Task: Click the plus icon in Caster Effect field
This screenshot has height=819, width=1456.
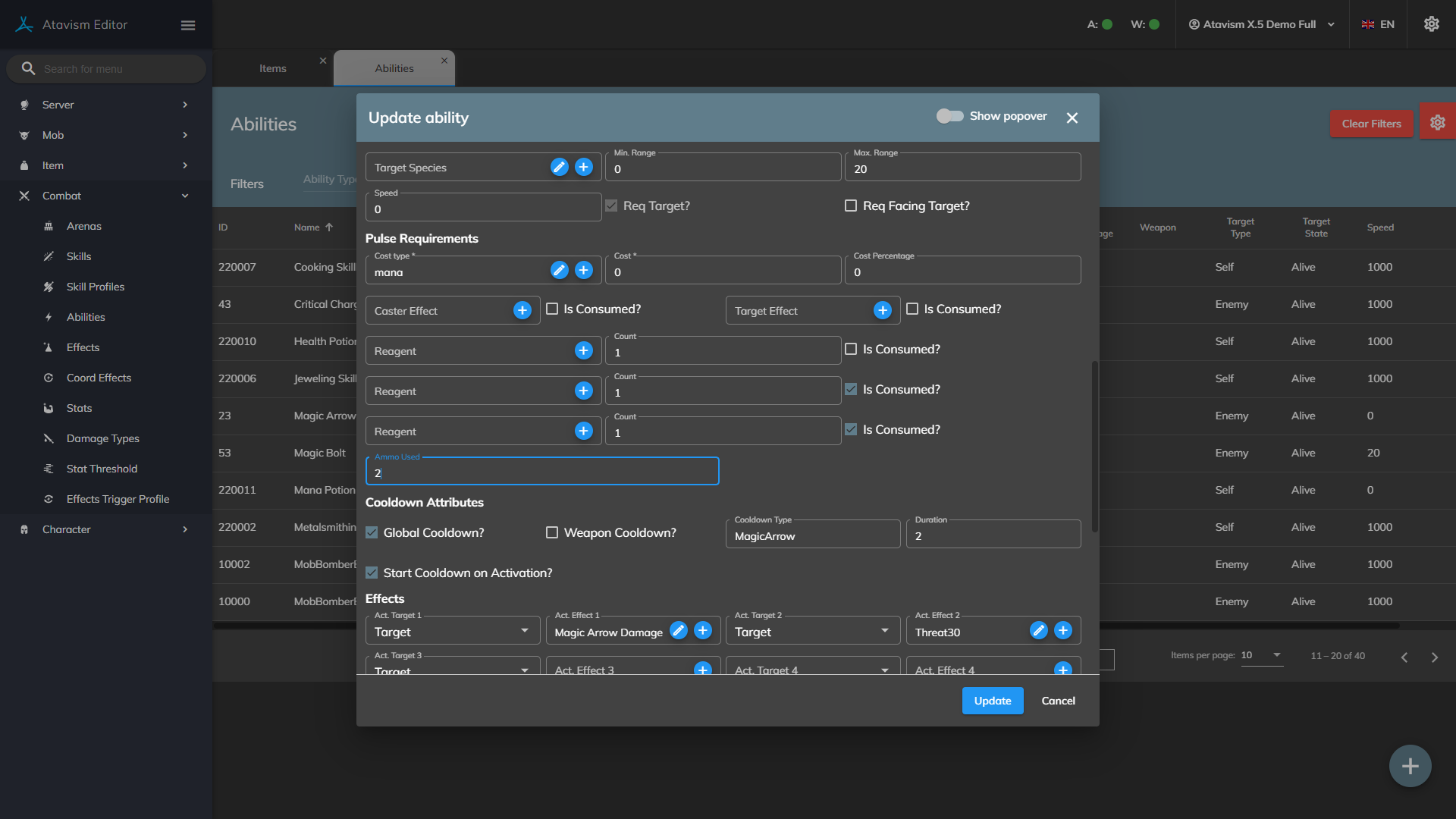Action: pos(522,310)
